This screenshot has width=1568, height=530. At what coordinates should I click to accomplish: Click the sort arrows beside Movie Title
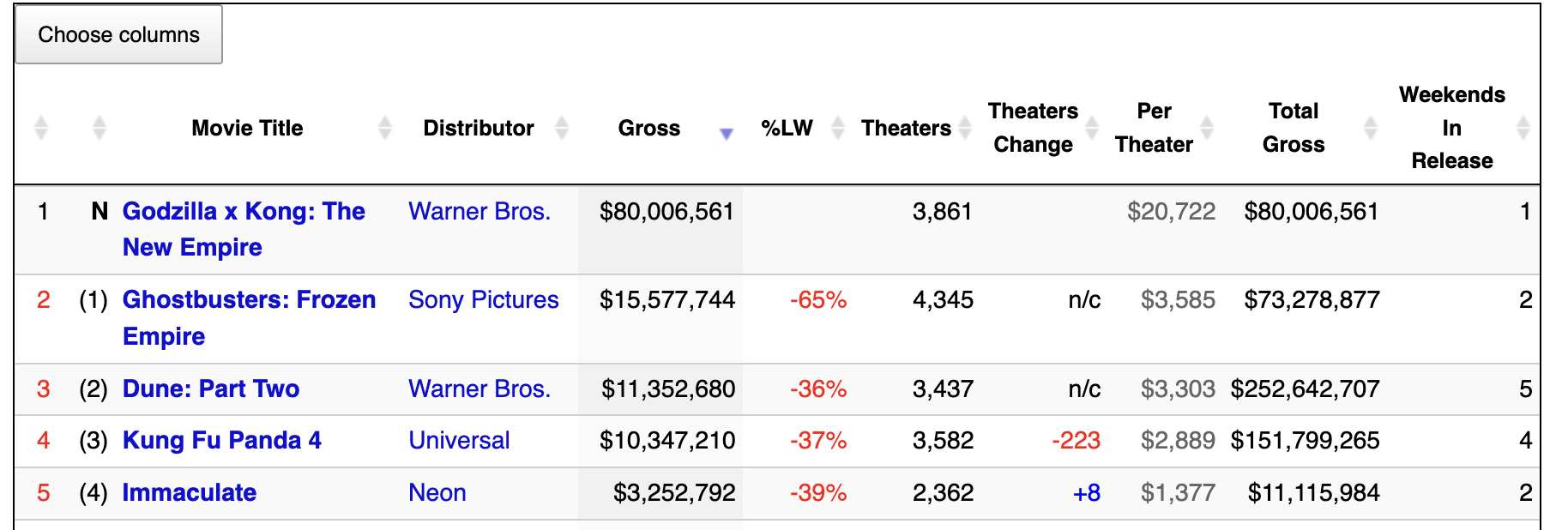click(385, 128)
